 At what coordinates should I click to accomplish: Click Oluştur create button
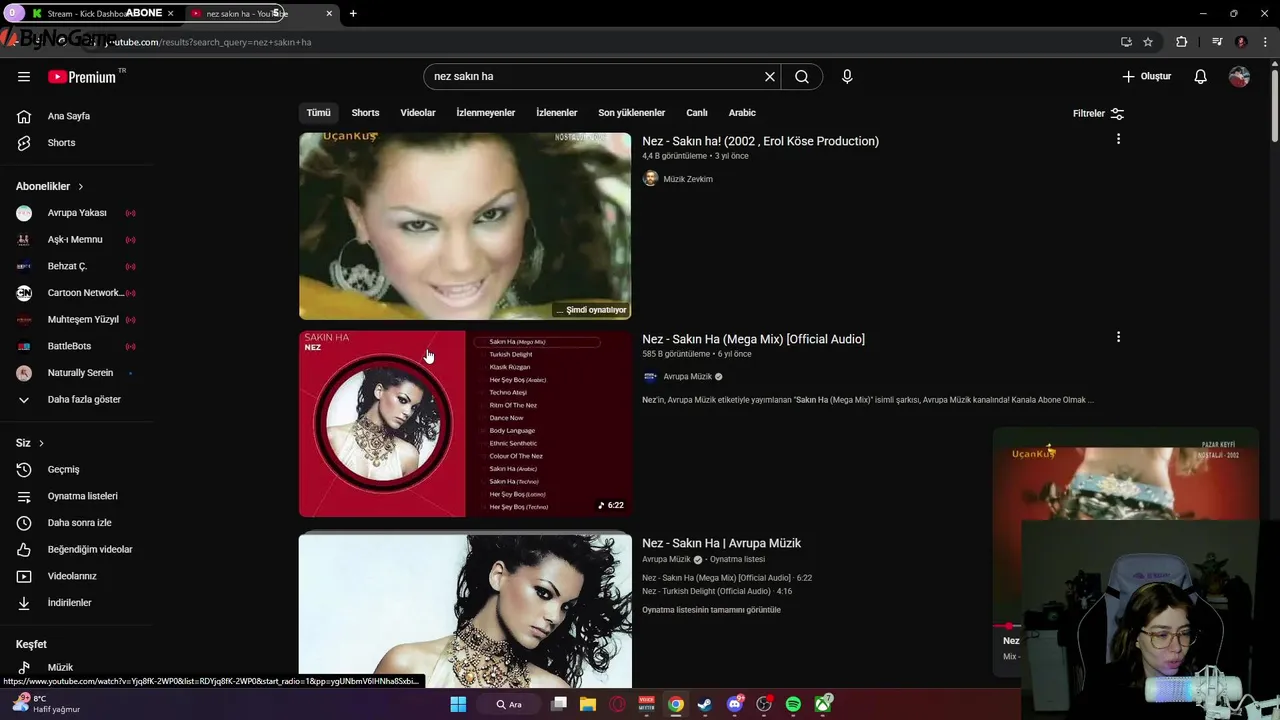click(1146, 76)
